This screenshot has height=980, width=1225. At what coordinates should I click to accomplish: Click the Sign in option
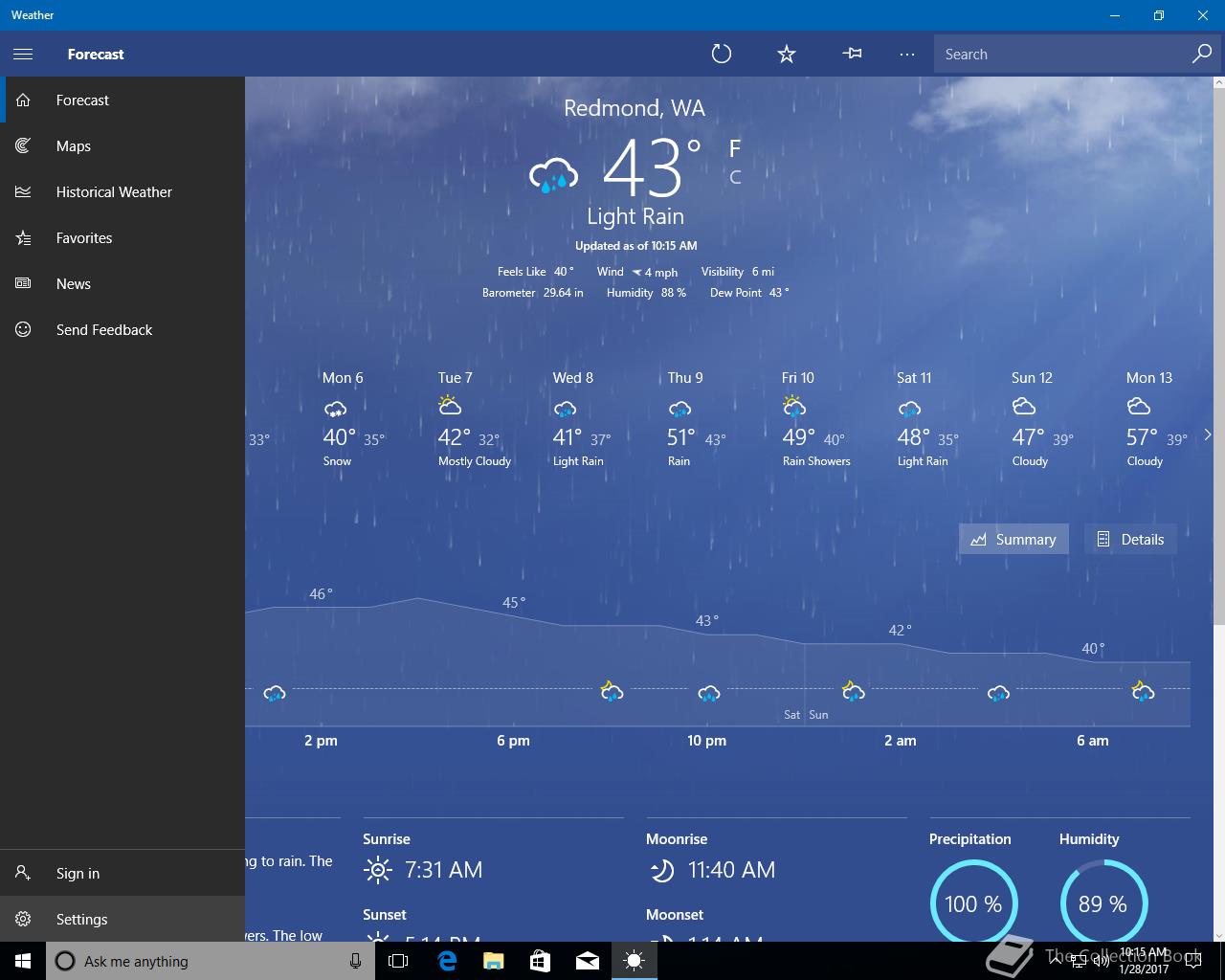click(122, 873)
